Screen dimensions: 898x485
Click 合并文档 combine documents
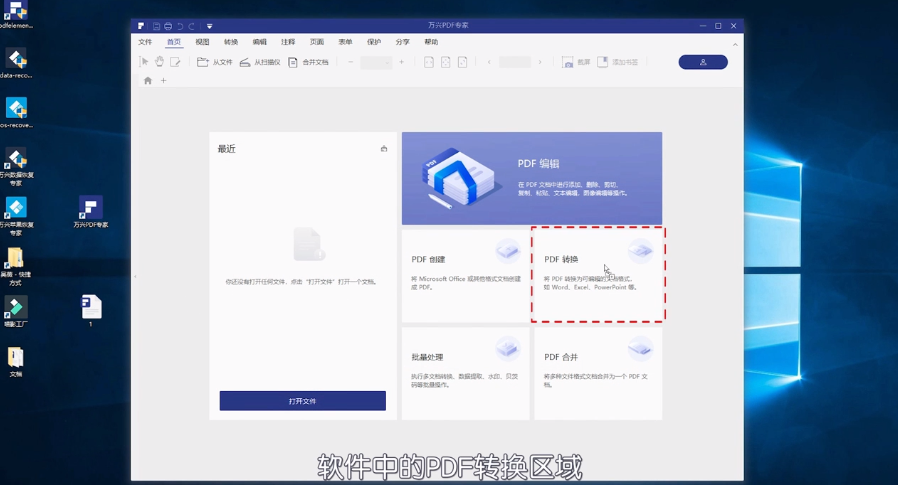[x=308, y=62]
